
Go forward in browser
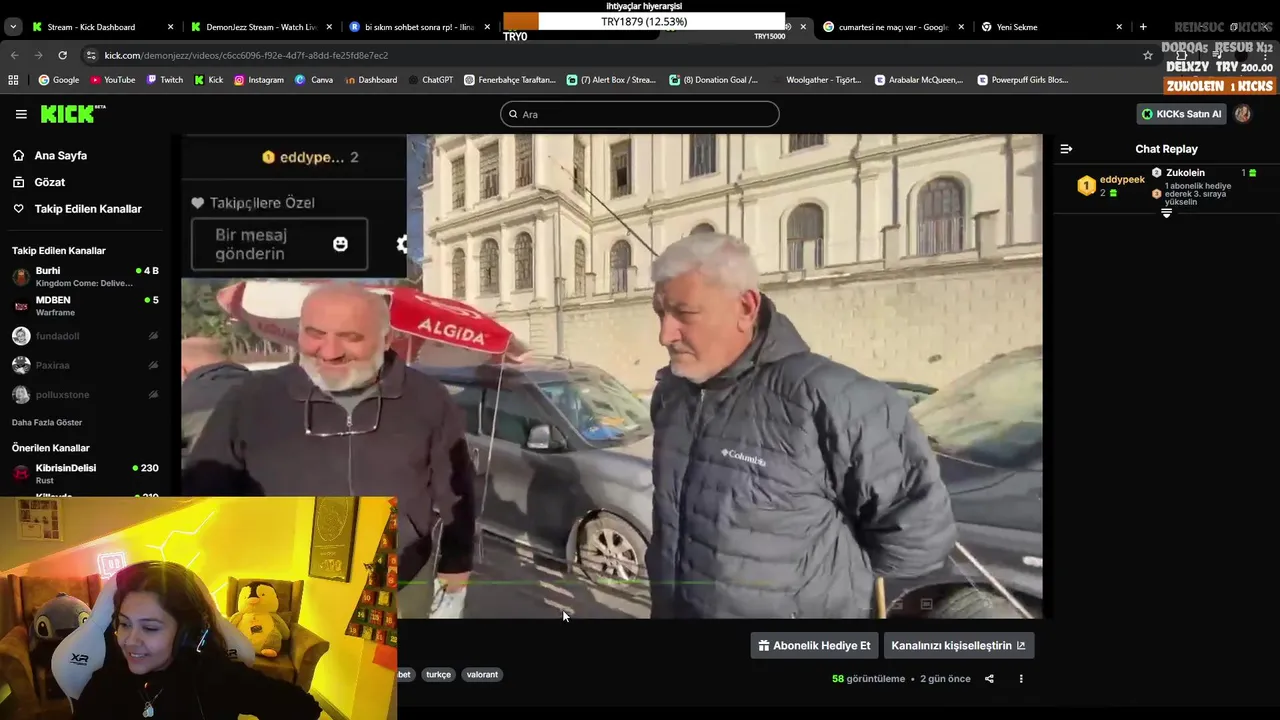click(38, 55)
